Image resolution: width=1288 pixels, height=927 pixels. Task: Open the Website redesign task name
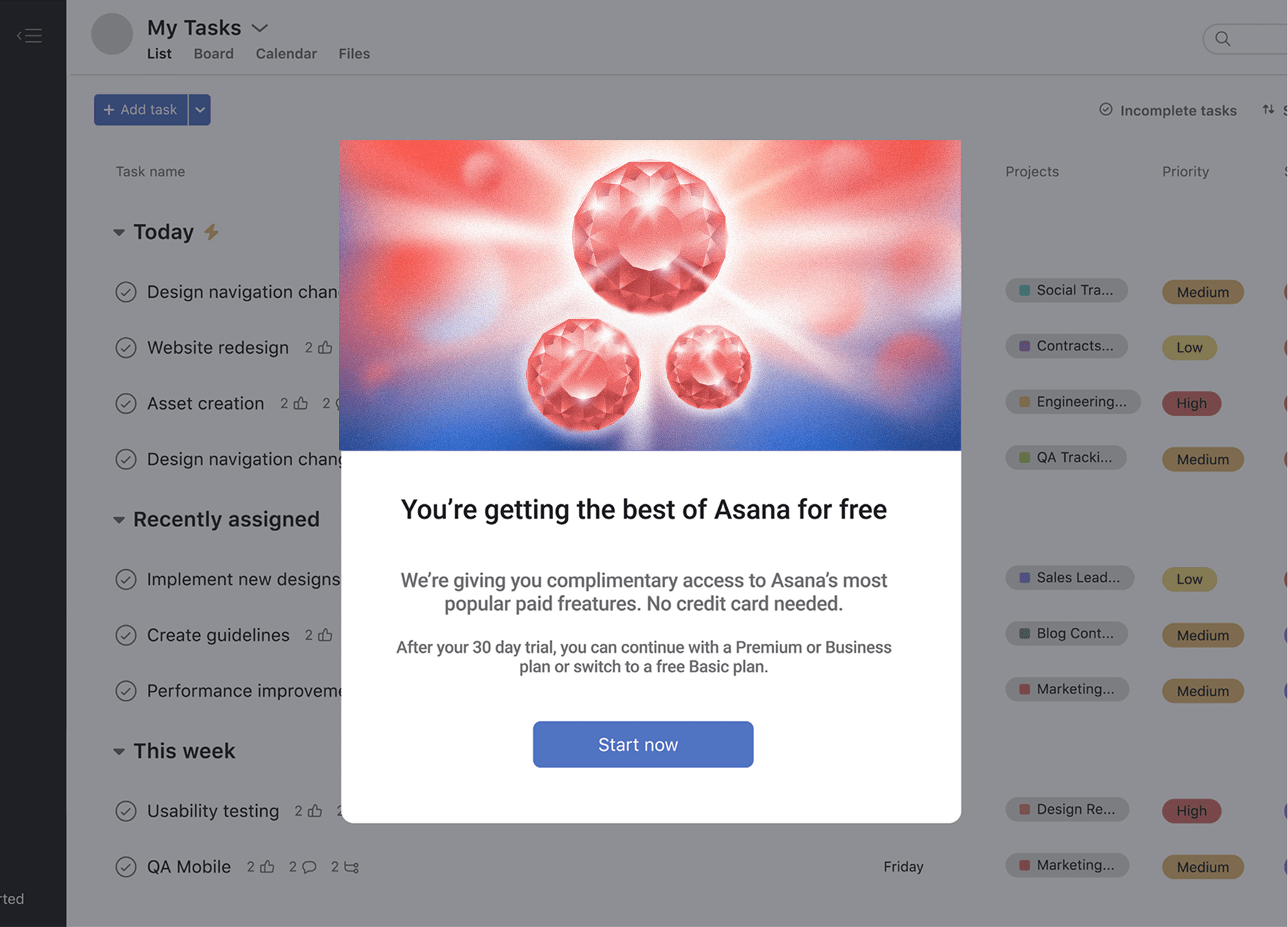pyautogui.click(x=218, y=347)
